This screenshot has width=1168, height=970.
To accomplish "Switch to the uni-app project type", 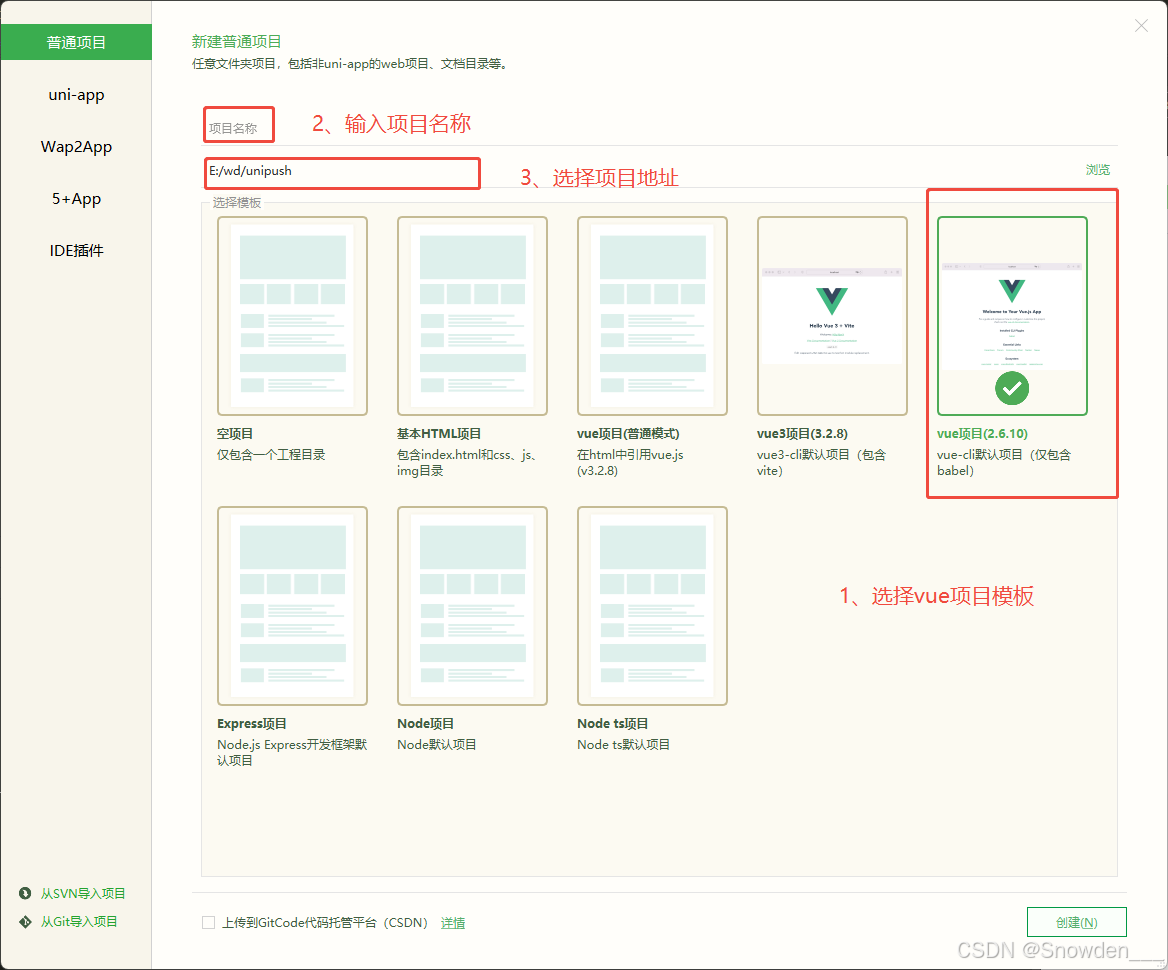I will click(76, 95).
